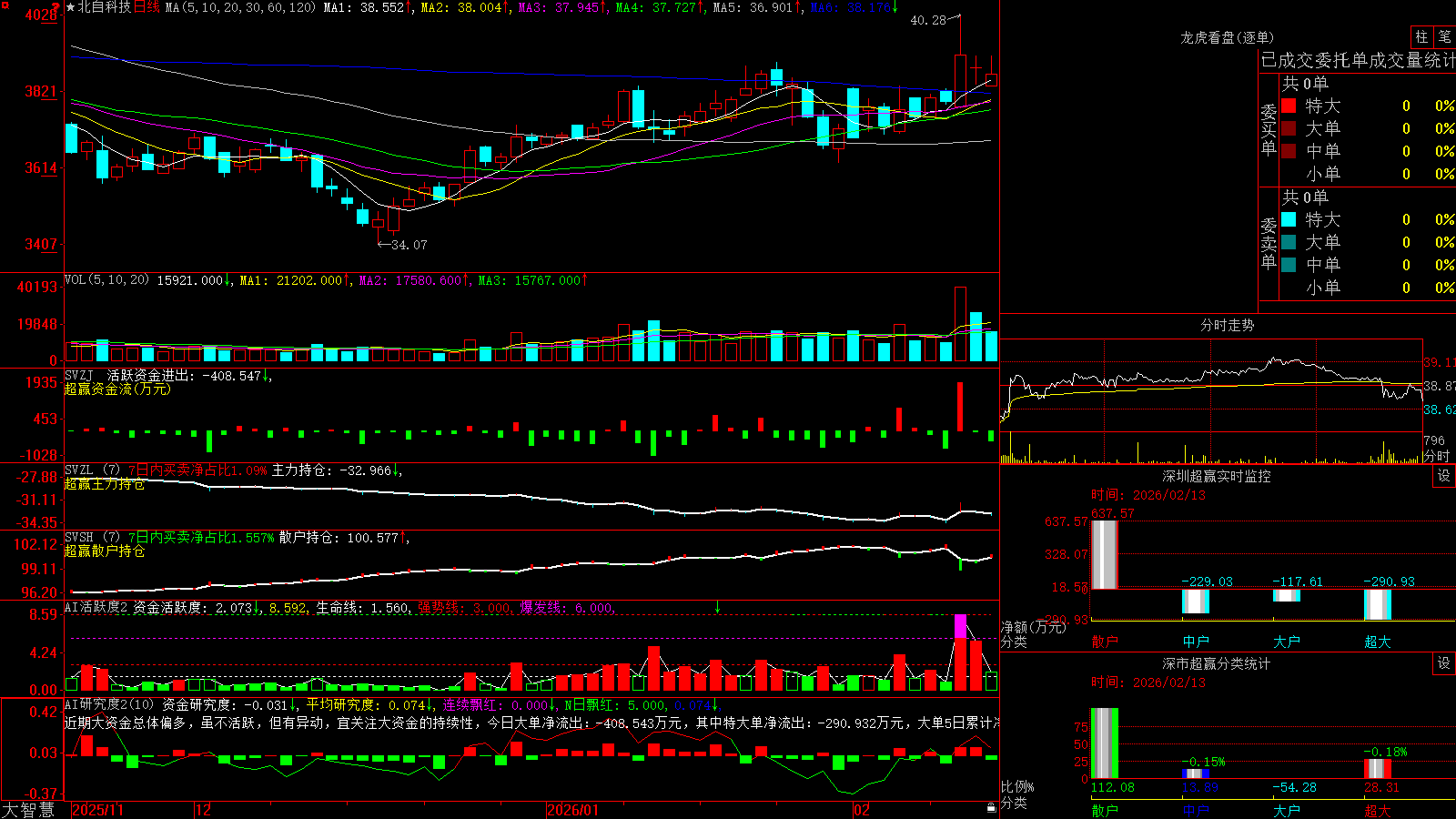Click the cyan 特大 sell-order swatch
This screenshot has height=819, width=1456.
pyautogui.click(x=1289, y=219)
